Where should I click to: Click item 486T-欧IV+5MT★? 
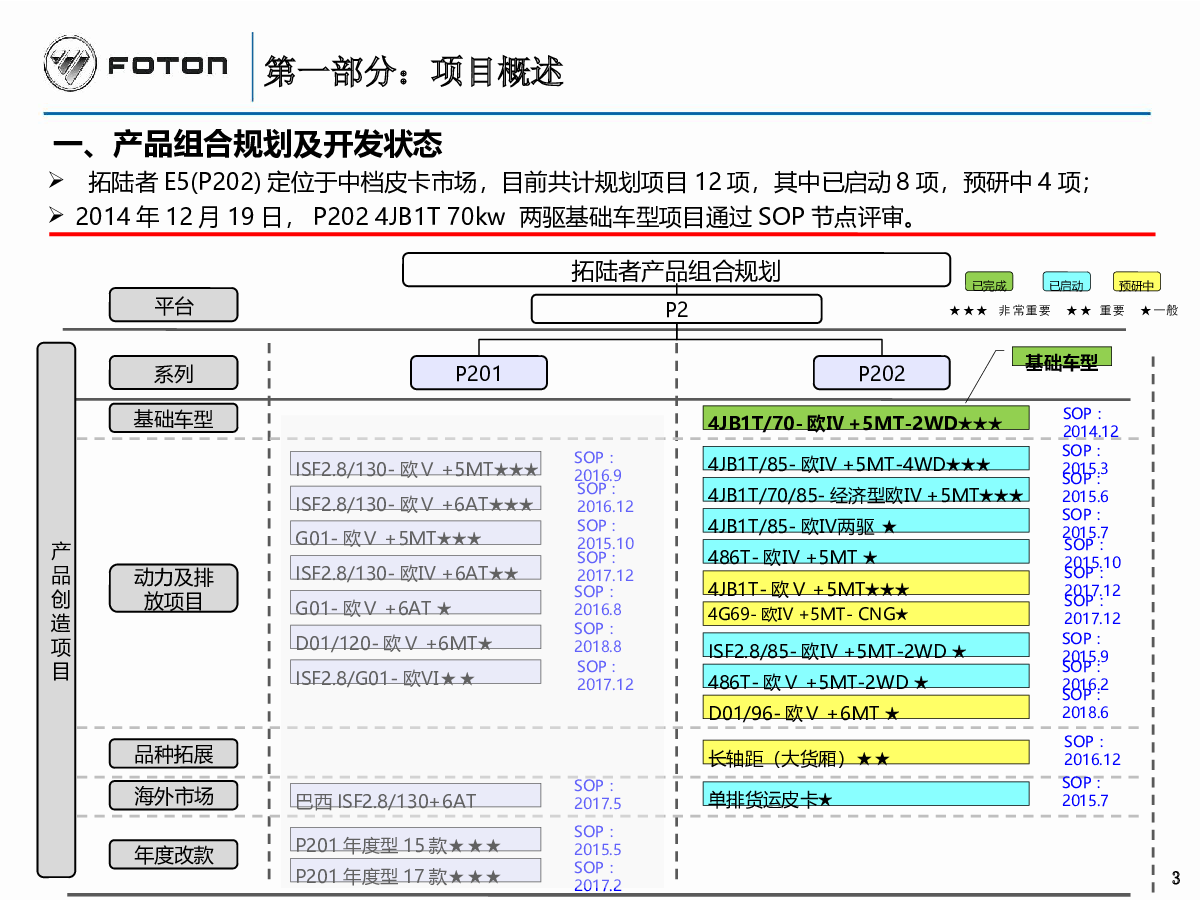[x=867, y=551]
